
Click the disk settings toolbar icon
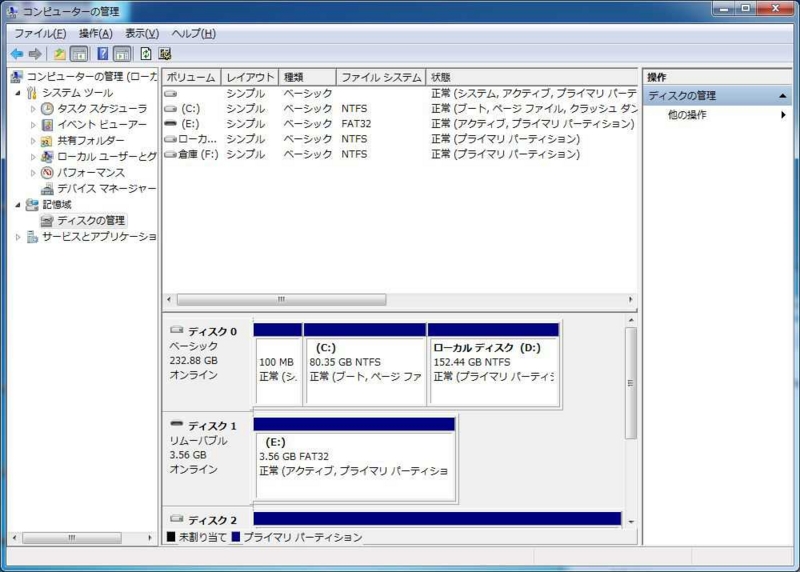pos(164,54)
